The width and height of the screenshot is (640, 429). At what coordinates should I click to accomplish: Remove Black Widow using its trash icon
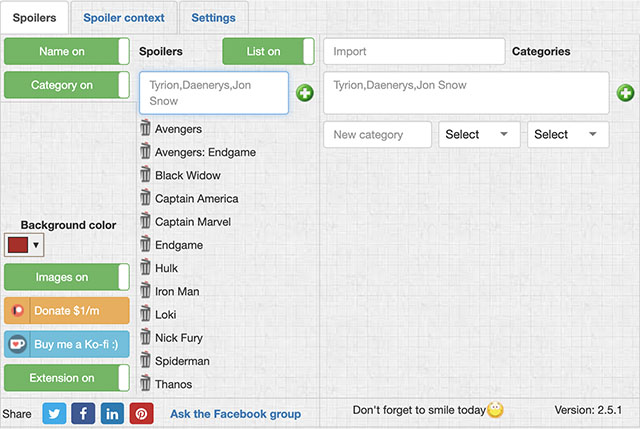145,174
